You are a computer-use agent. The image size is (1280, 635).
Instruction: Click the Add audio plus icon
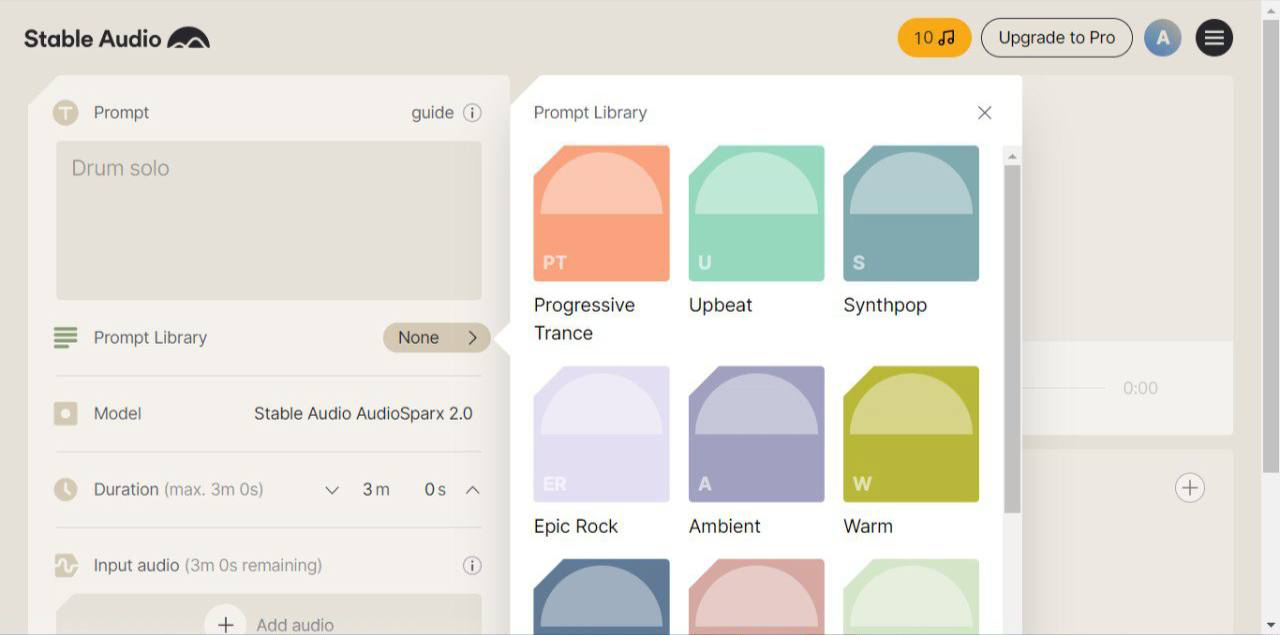pyautogui.click(x=226, y=624)
